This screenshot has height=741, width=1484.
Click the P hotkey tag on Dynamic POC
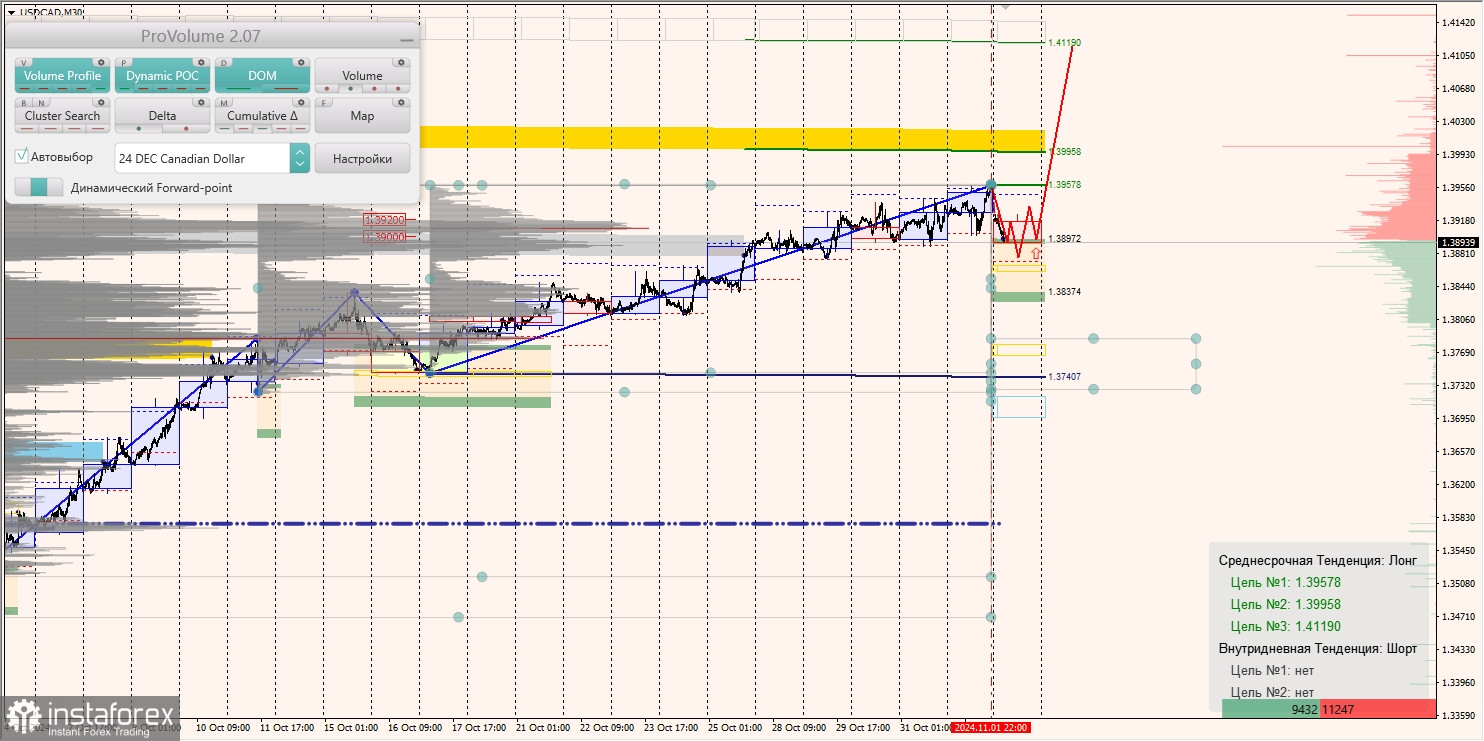(124, 62)
